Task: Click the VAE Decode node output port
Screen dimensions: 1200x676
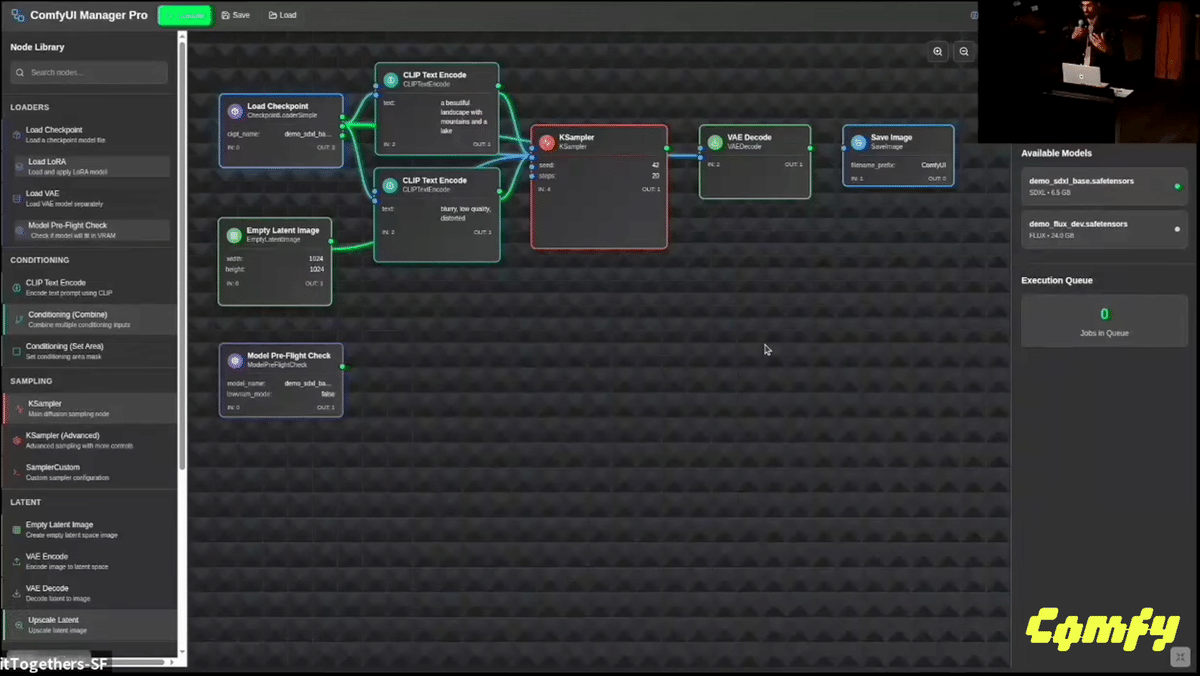Action: (x=811, y=148)
